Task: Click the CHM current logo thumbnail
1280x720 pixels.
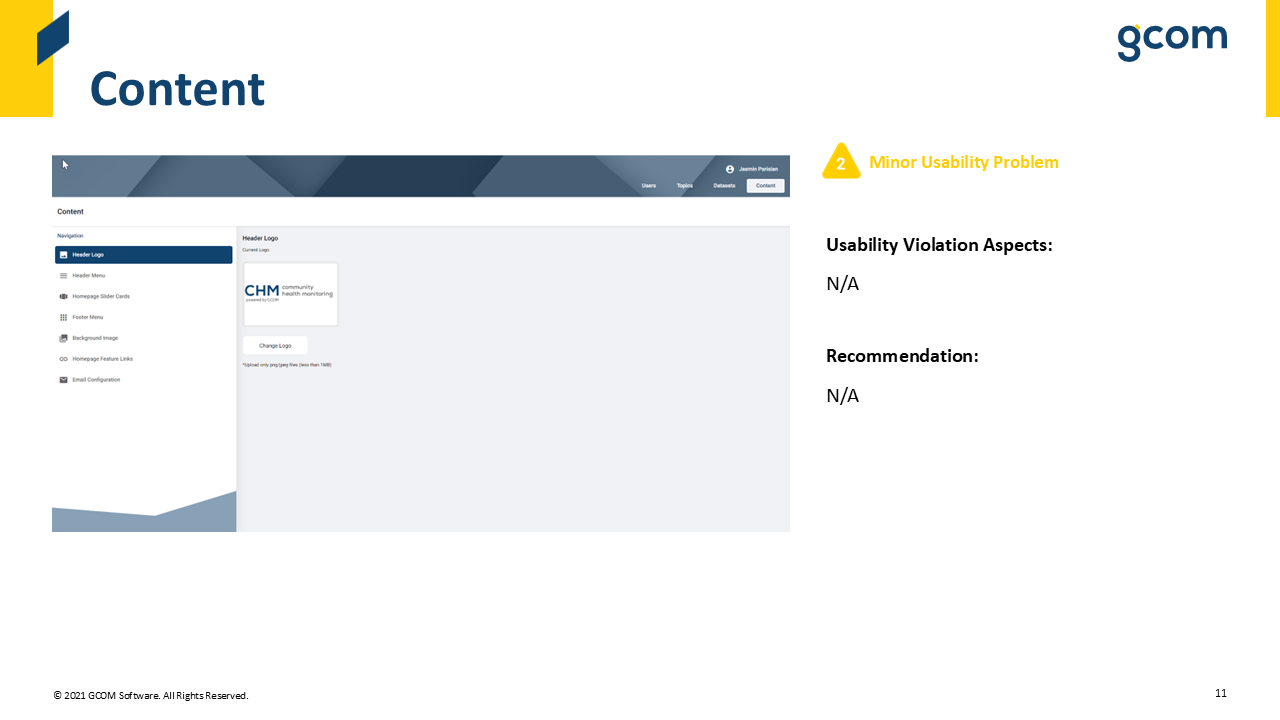Action: pos(290,293)
